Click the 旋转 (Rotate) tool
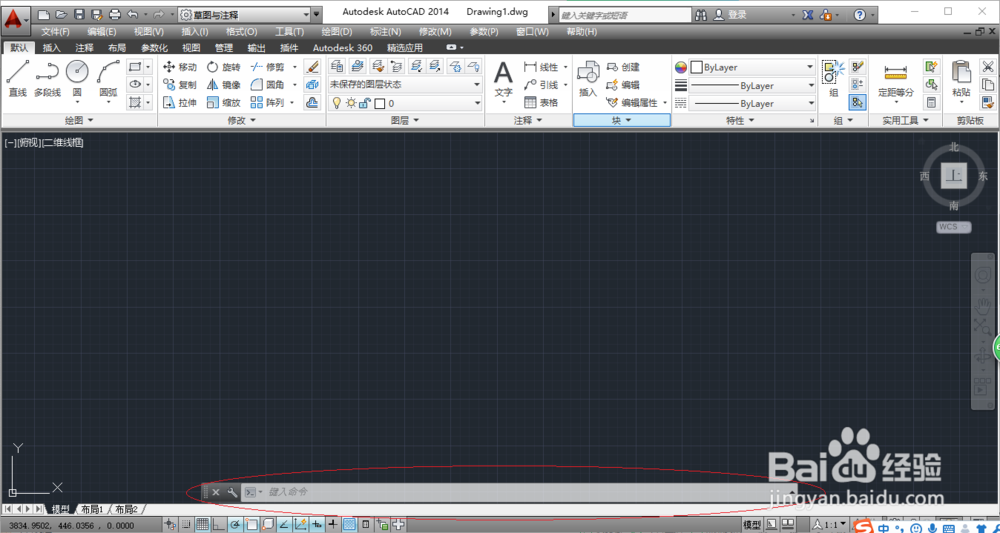The height and width of the screenshot is (533, 1000). coord(224,67)
